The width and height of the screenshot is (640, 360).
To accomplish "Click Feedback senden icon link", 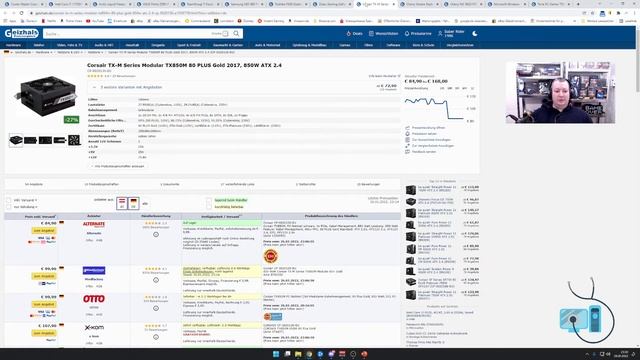I will pos(407,152).
